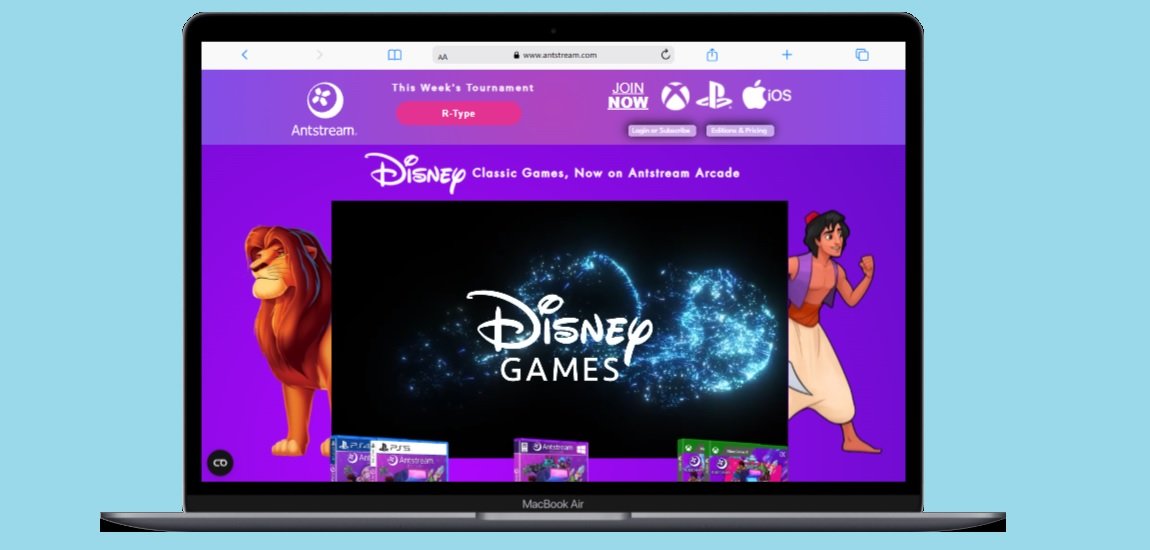The image size is (1150, 550).
Task: Click the Antstream logo
Action: (x=324, y=109)
